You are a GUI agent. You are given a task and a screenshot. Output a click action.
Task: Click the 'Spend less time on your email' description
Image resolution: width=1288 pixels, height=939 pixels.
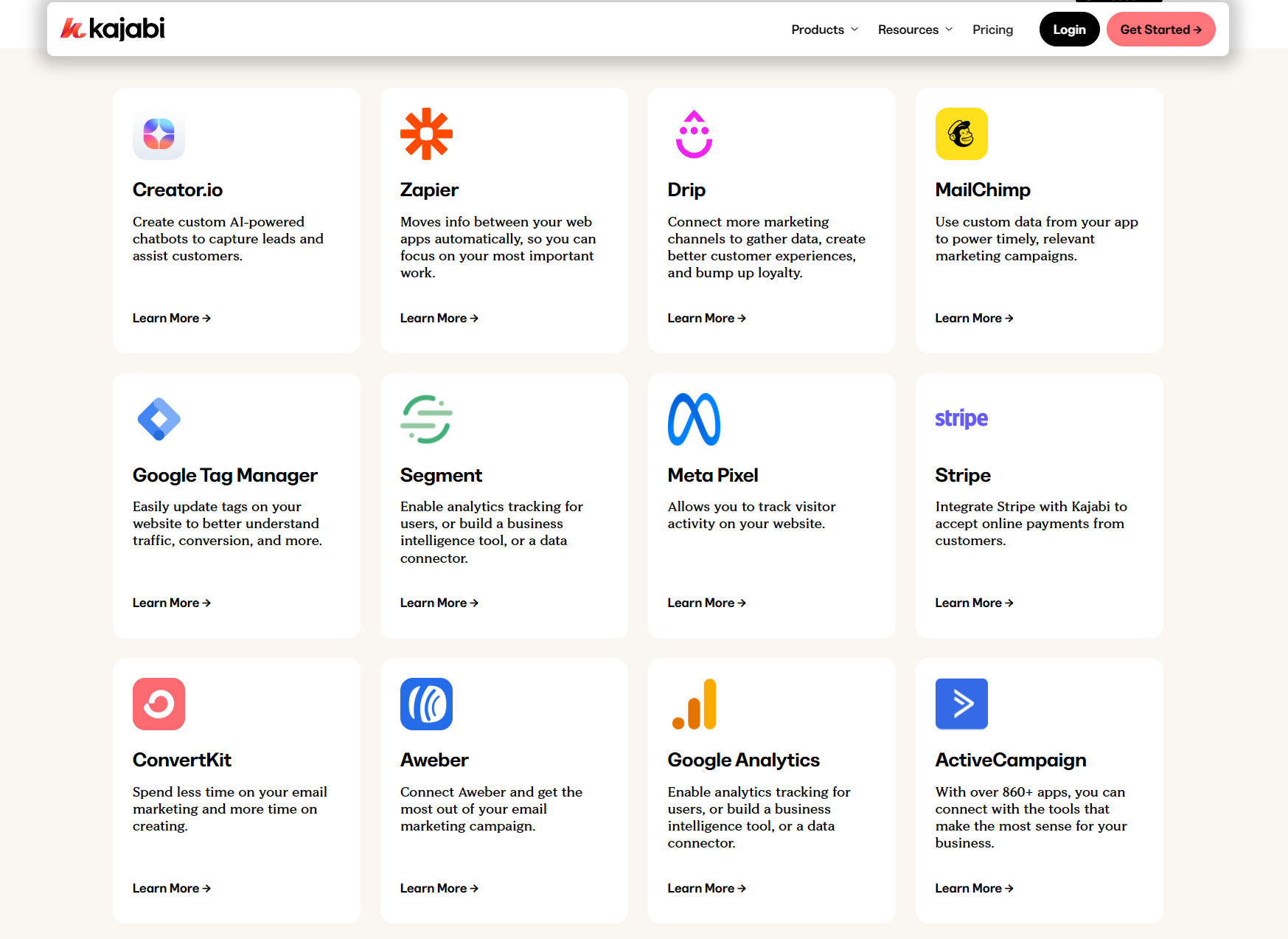click(230, 808)
